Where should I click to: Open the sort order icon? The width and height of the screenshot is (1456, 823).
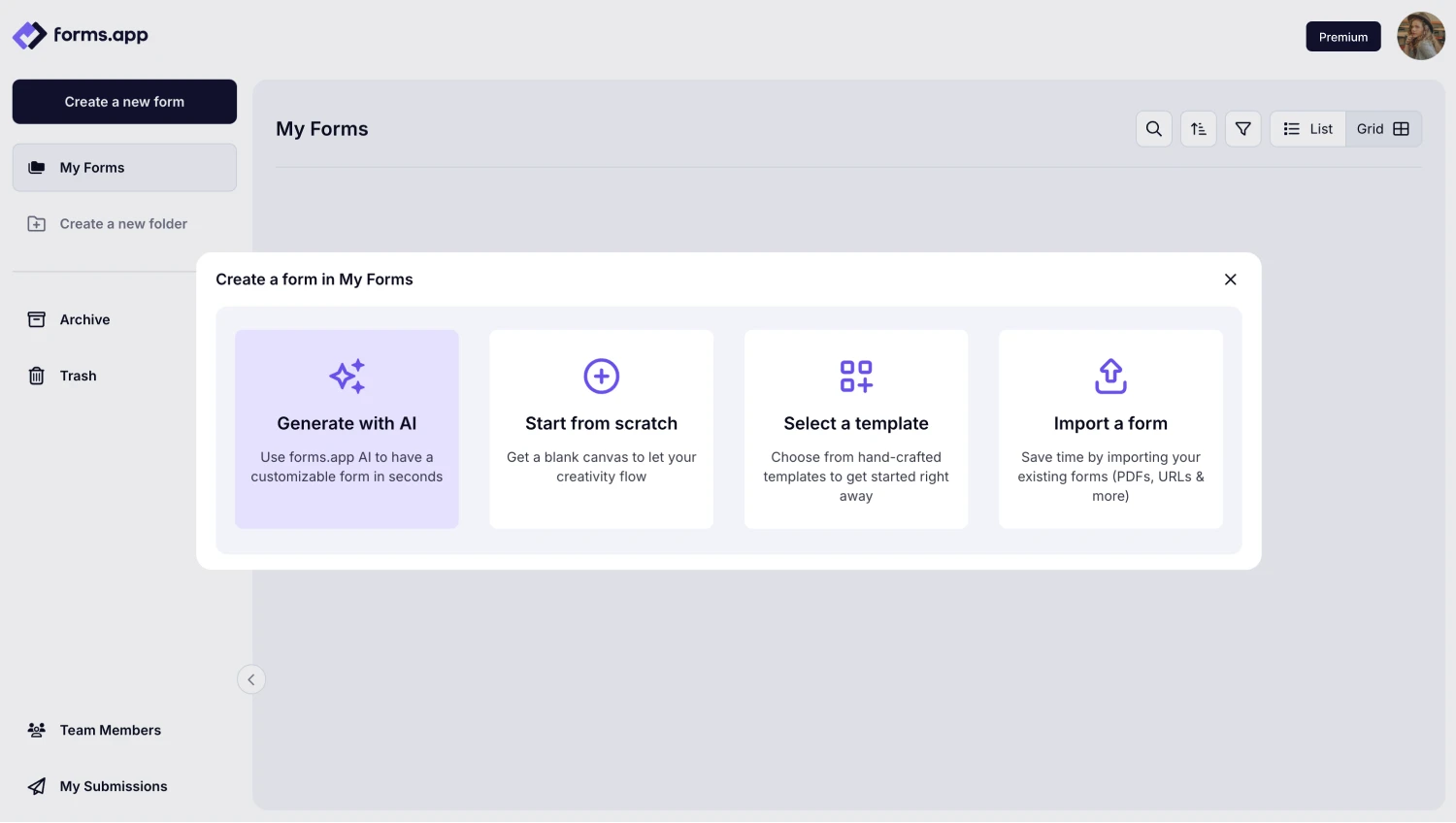(1198, 129)
